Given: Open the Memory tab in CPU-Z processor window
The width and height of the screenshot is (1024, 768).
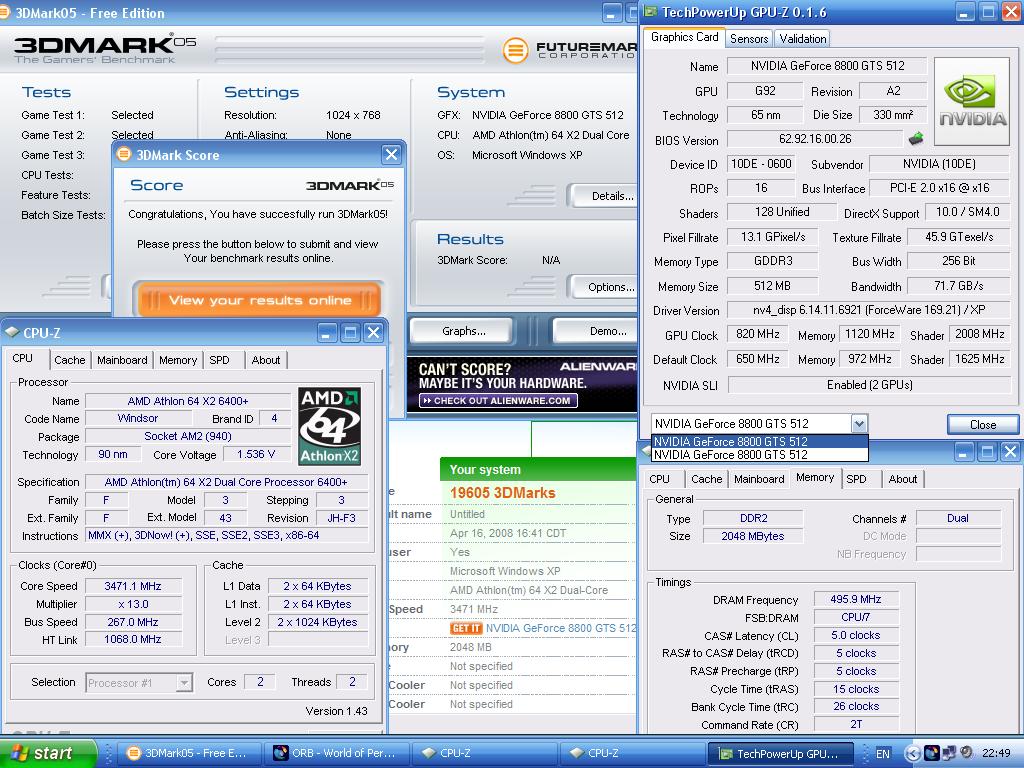Looking at the screenshot, I should [x=178, y=360].
